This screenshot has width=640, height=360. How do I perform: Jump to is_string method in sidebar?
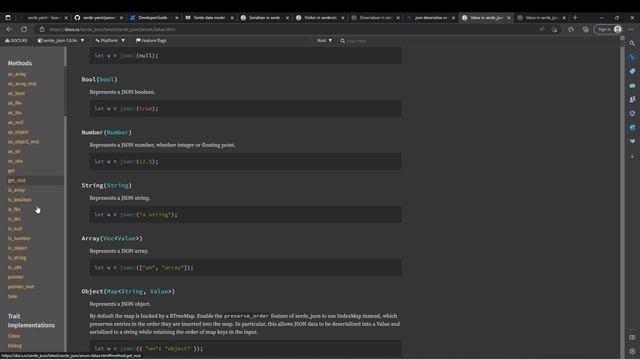pos(17,258)
